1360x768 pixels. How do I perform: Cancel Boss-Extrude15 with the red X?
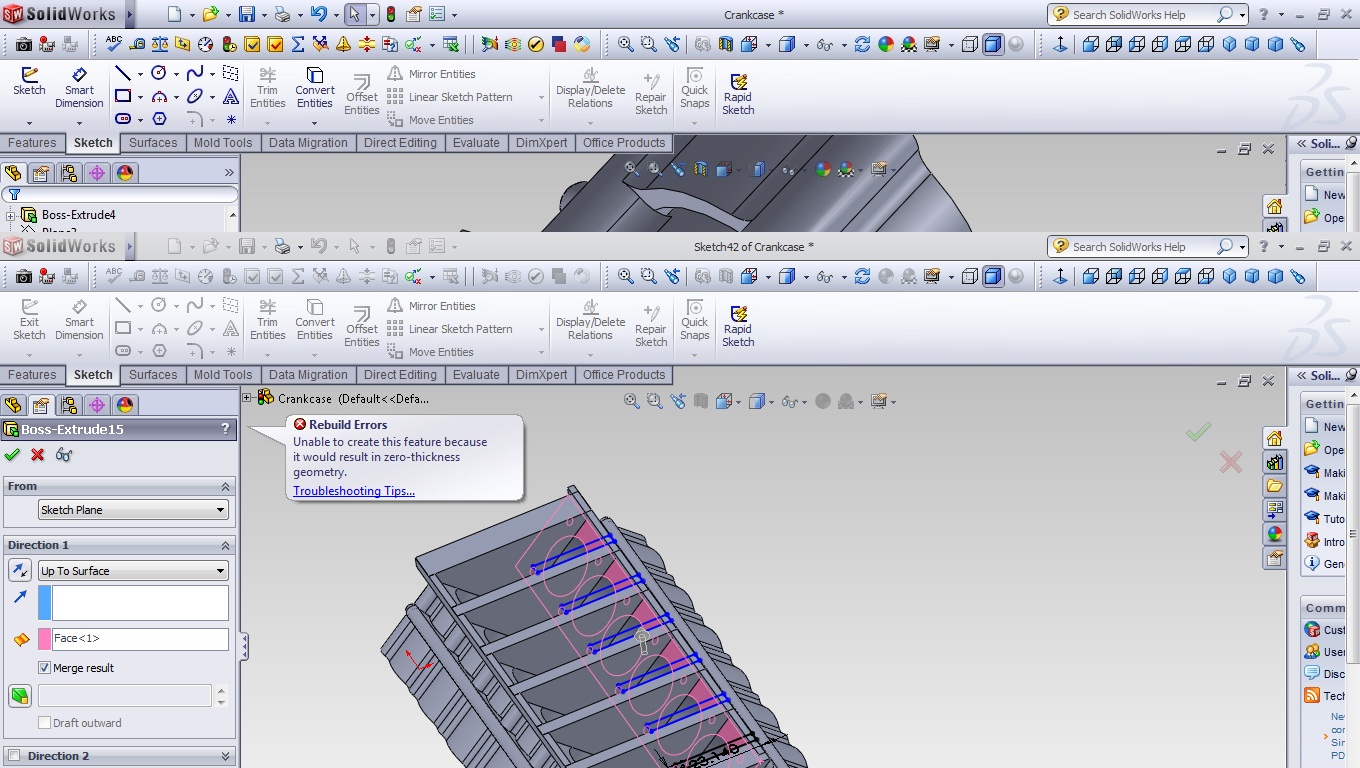click(x=38, y=455)
